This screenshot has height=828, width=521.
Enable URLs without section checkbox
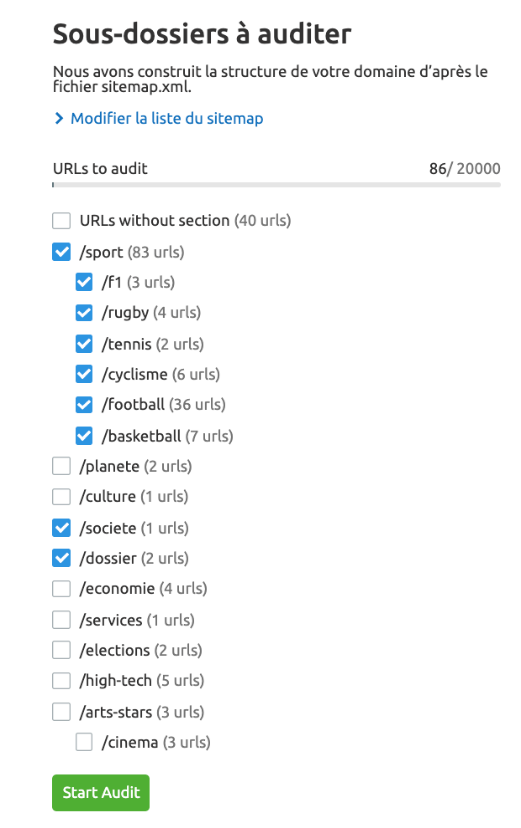(61, 221)
